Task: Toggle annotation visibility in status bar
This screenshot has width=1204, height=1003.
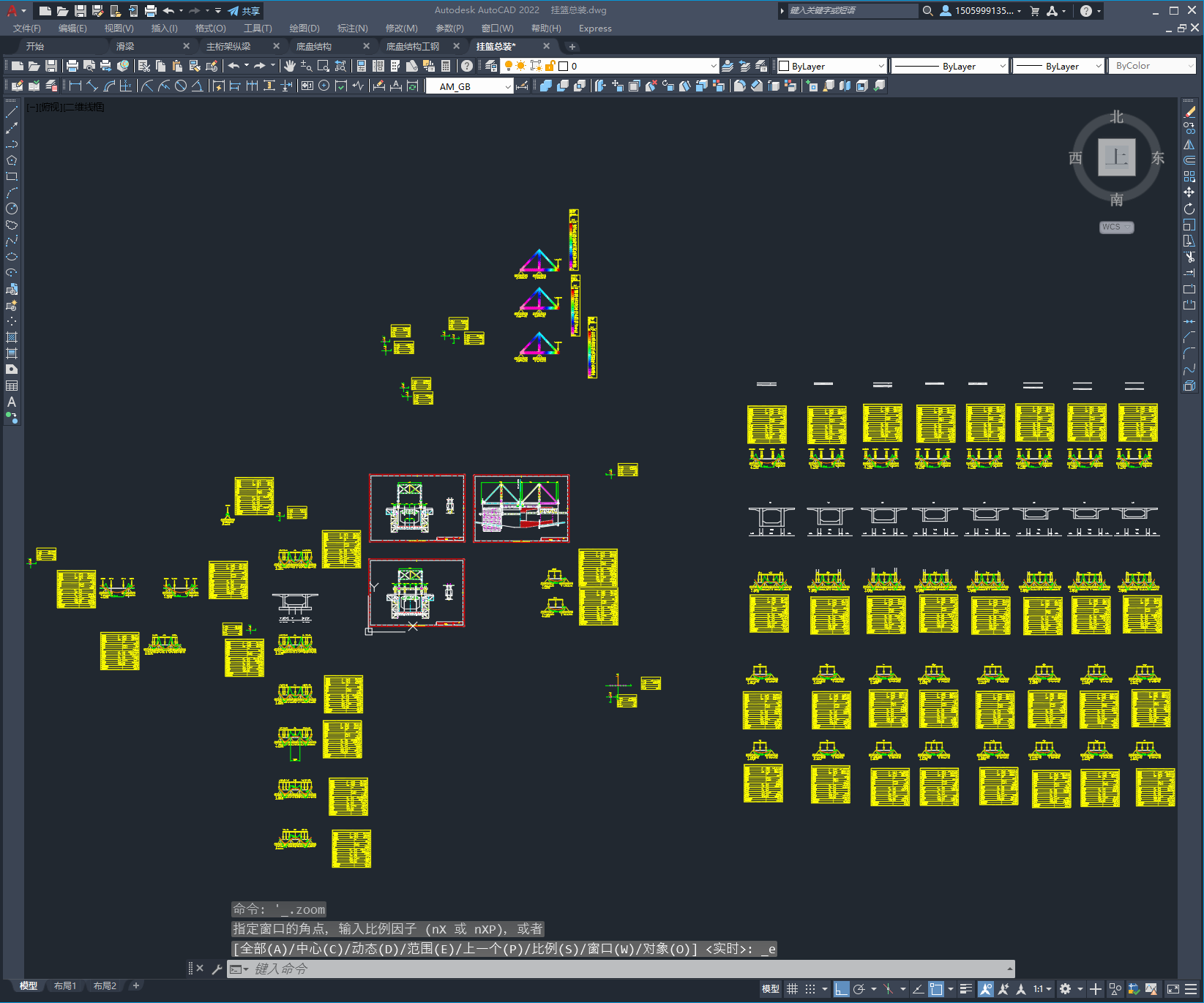Action: 985,989
